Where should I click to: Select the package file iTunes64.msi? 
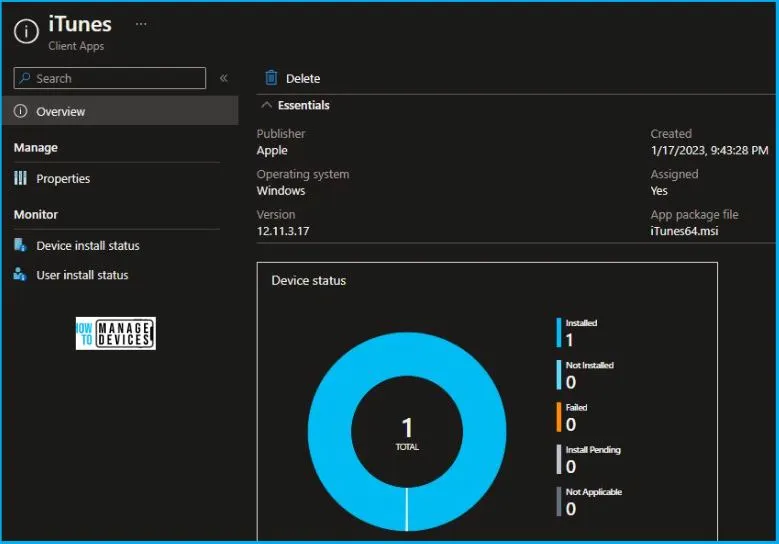tap(685, 231)
